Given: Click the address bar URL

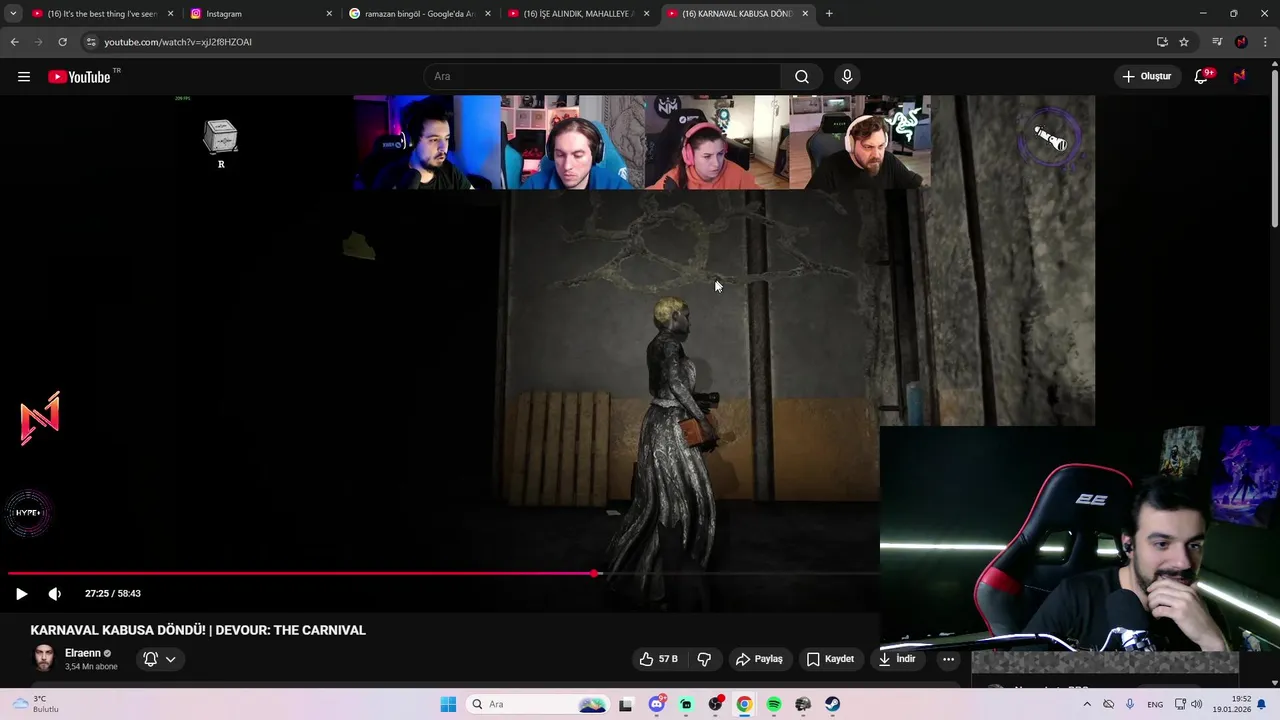Looking at the screenshot, I should [178, 42].
